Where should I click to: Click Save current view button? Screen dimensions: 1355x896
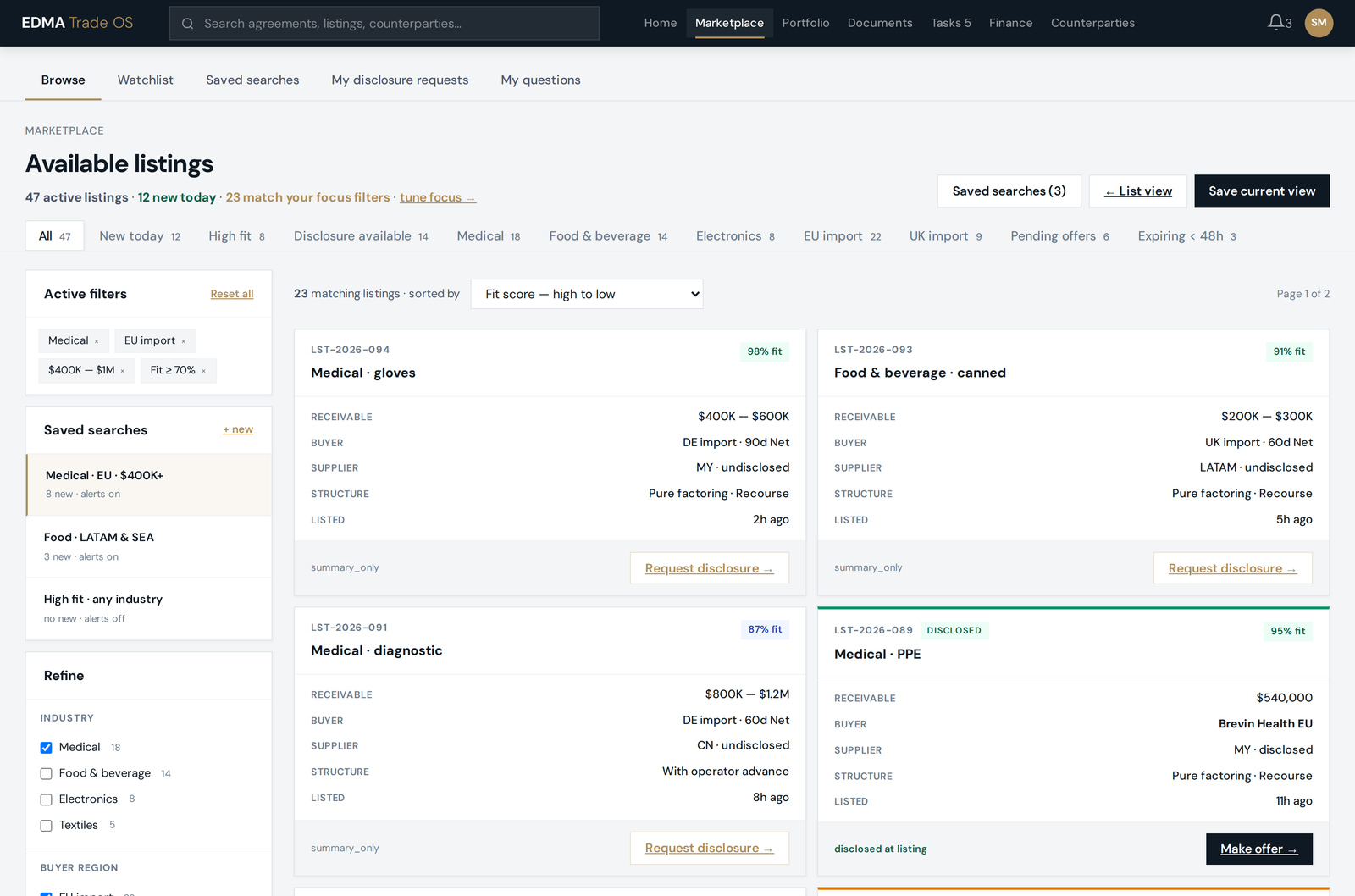pos(1262,191)
